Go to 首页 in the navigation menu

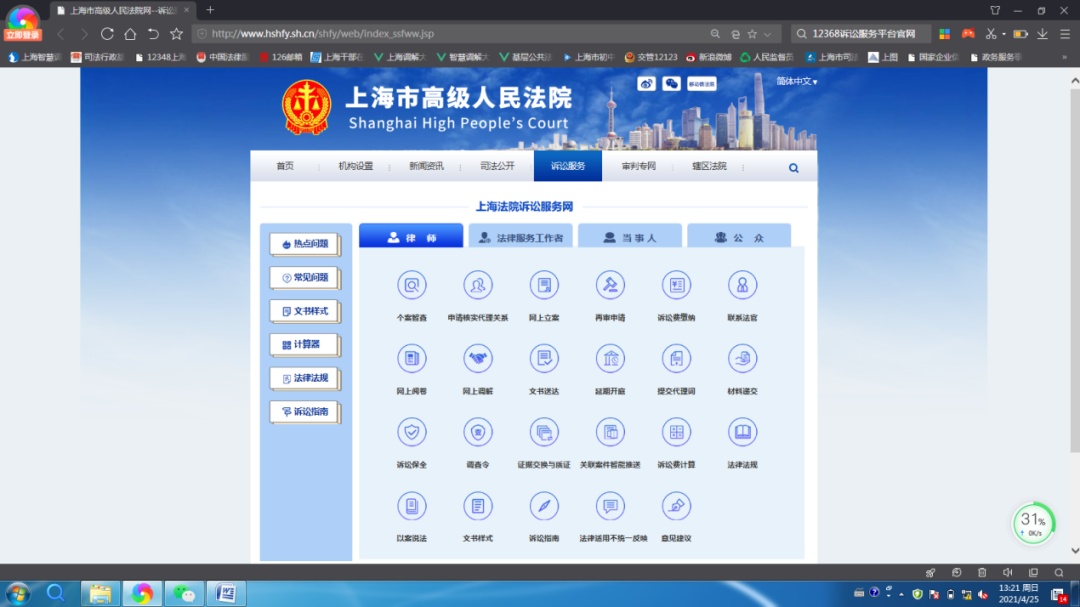pyautogui.click(x=285, y=166)
